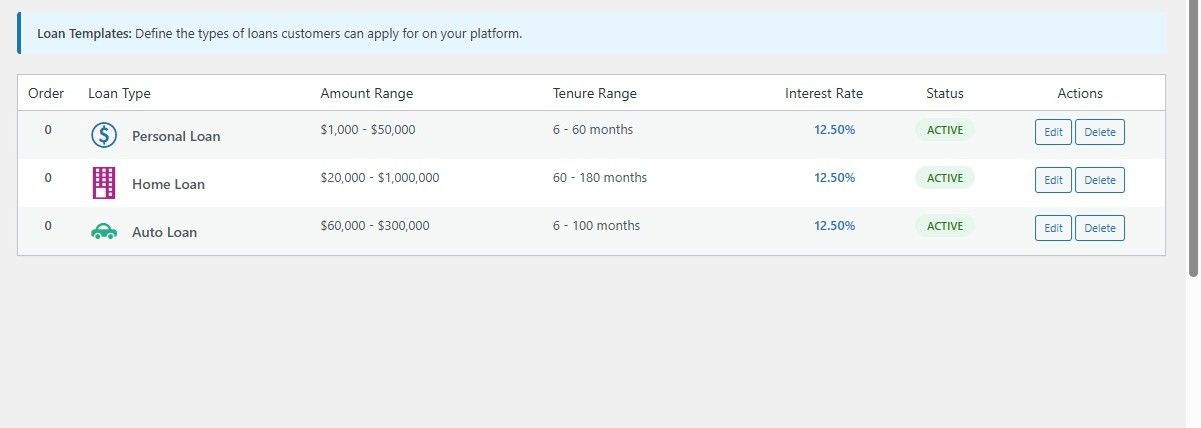This screenshot has height=428, width=1201.
Task: Click the Home Loan 12.50% interest rate
Action: (x=834, y=178)
